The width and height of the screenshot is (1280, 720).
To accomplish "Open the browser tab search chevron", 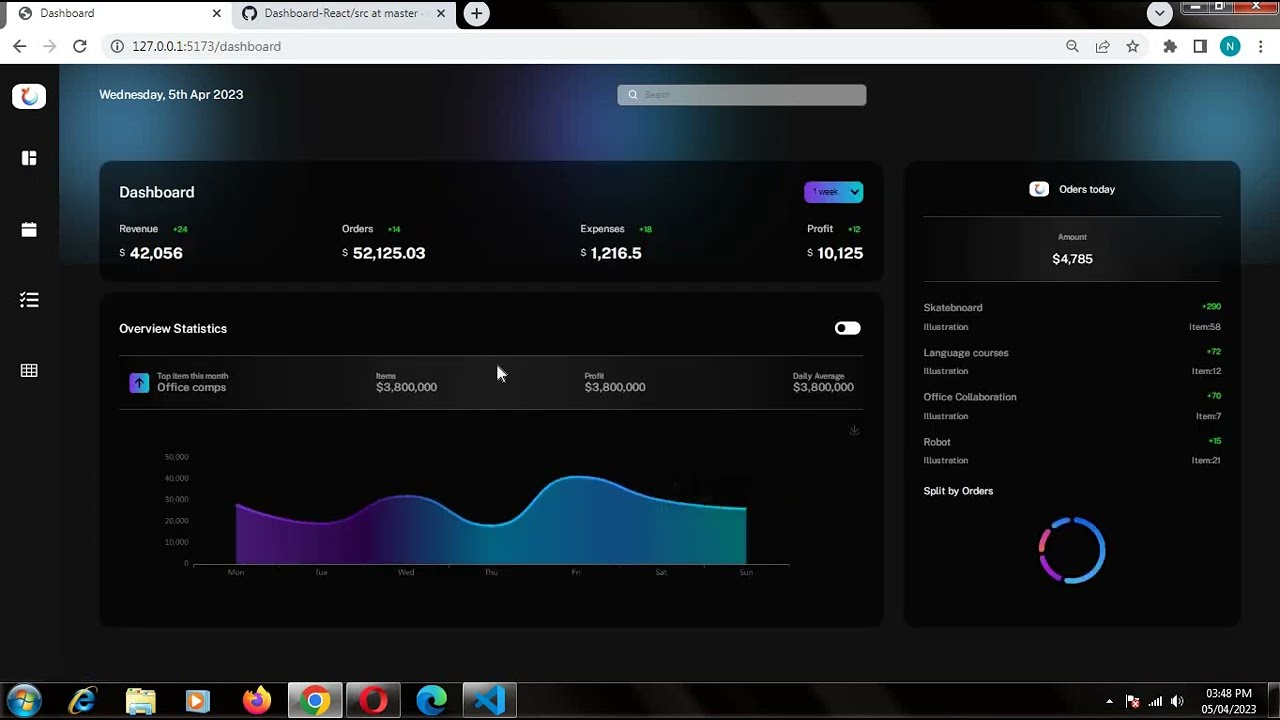I will point(1159,13).
